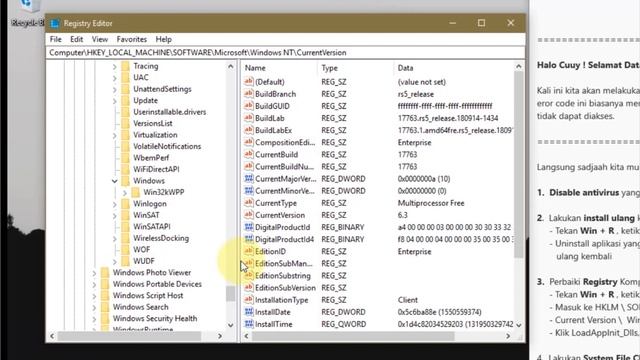Select the CurrentBuildNu value name
640x360 pixels.
(x=284, y=167)
